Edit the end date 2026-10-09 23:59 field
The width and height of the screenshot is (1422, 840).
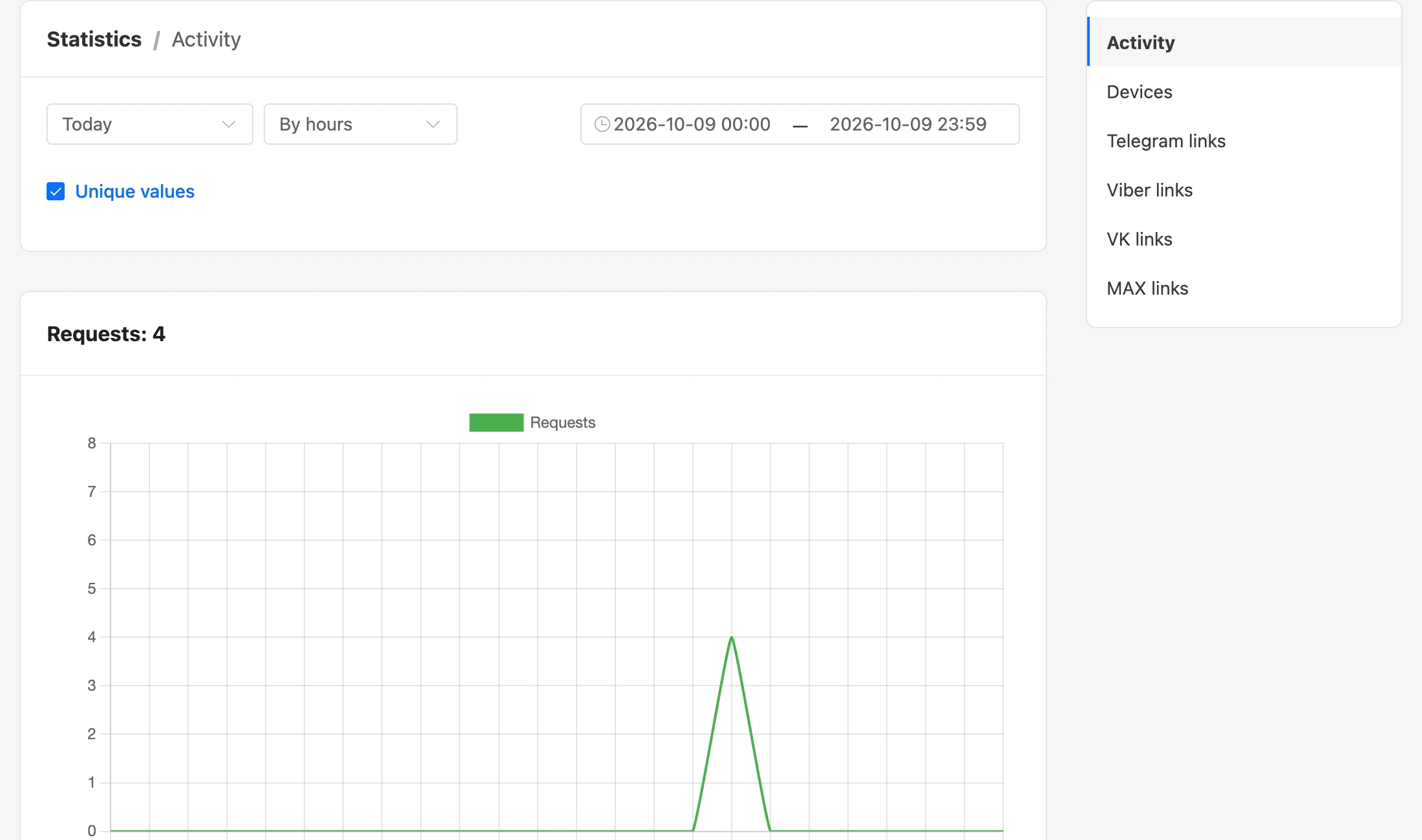[908, 124]
